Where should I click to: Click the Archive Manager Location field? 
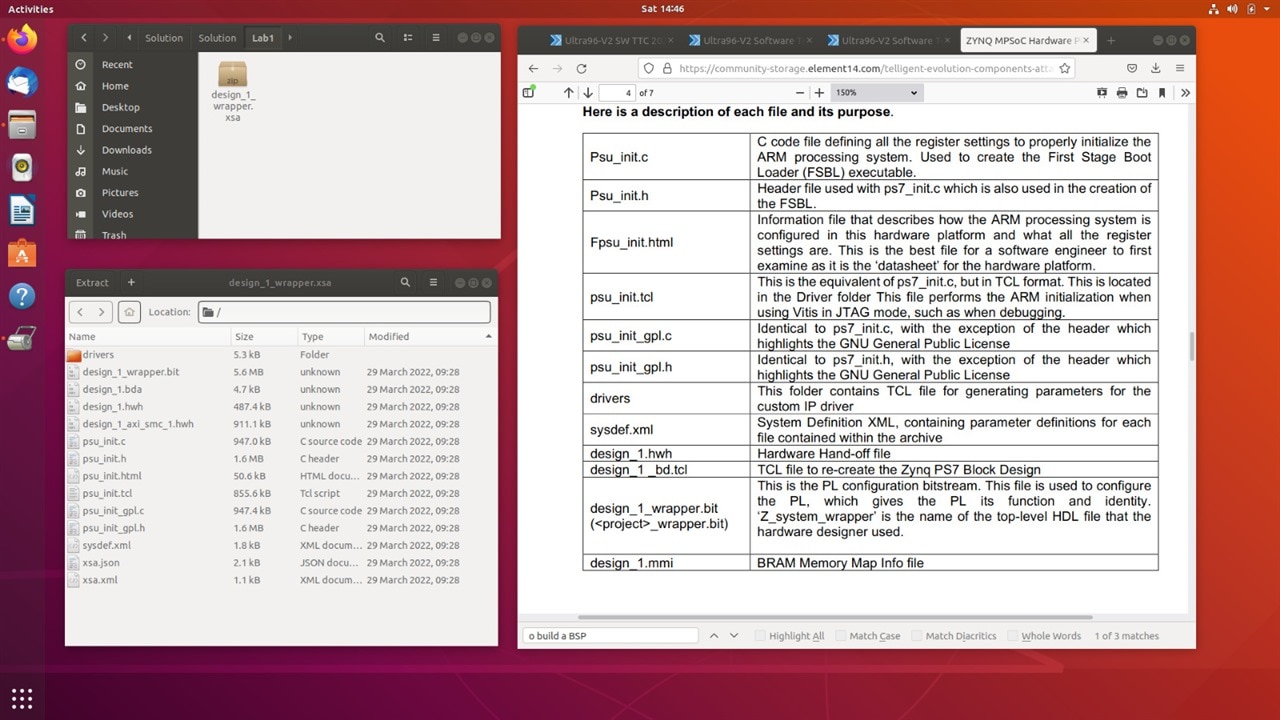344,312
